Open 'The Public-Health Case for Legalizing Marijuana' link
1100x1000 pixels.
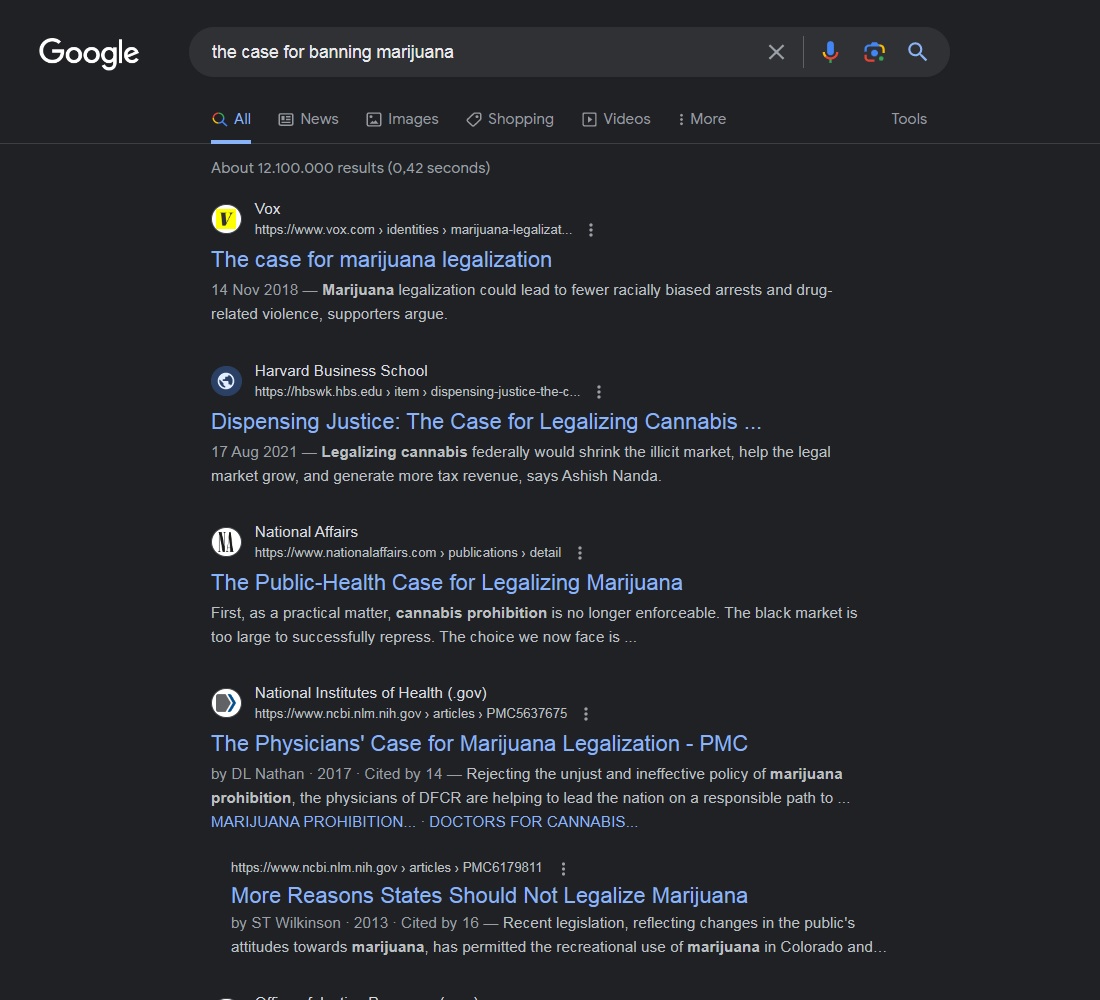tap(447, 582)
